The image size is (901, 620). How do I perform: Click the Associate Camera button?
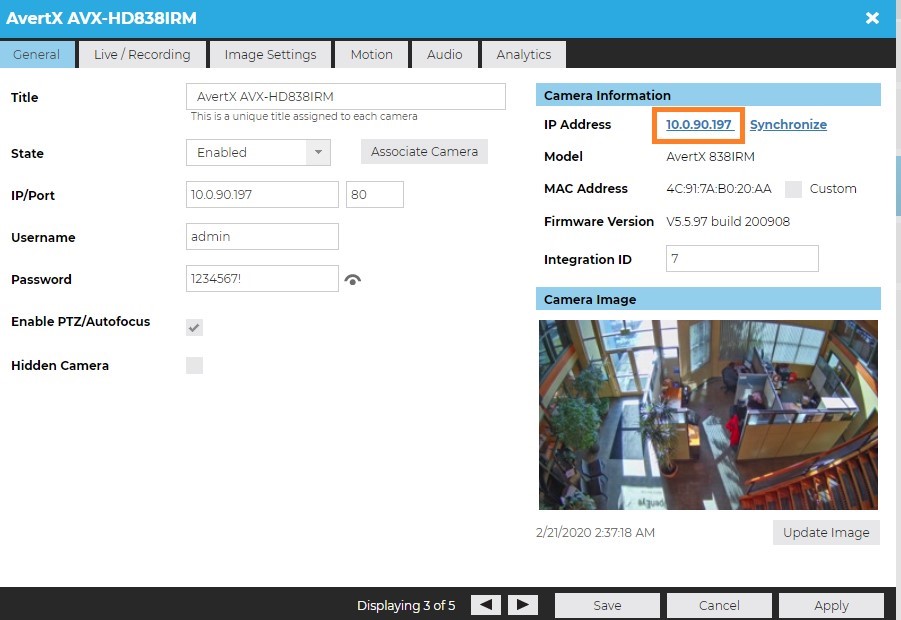424,152
